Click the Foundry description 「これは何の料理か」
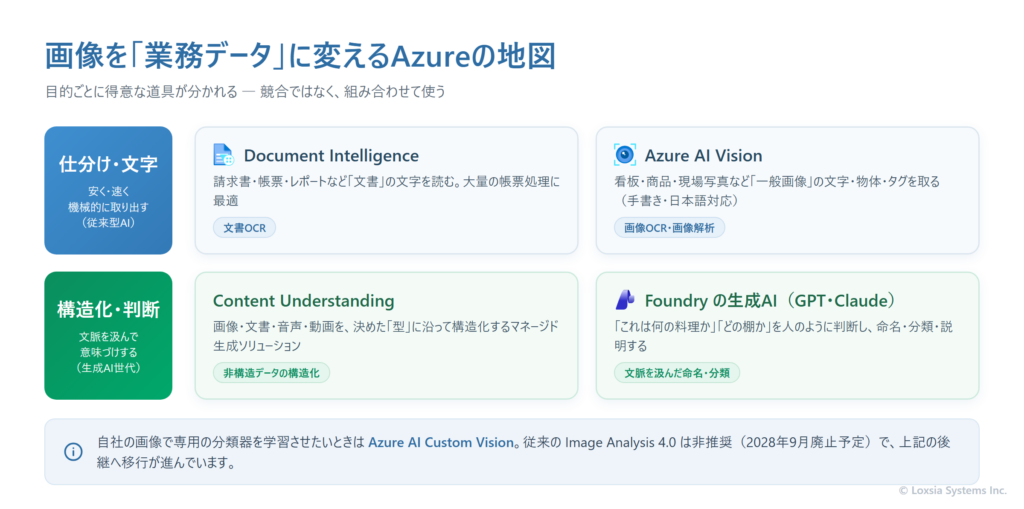Viewport: 1024px width, 509px height. pos(784,336)
